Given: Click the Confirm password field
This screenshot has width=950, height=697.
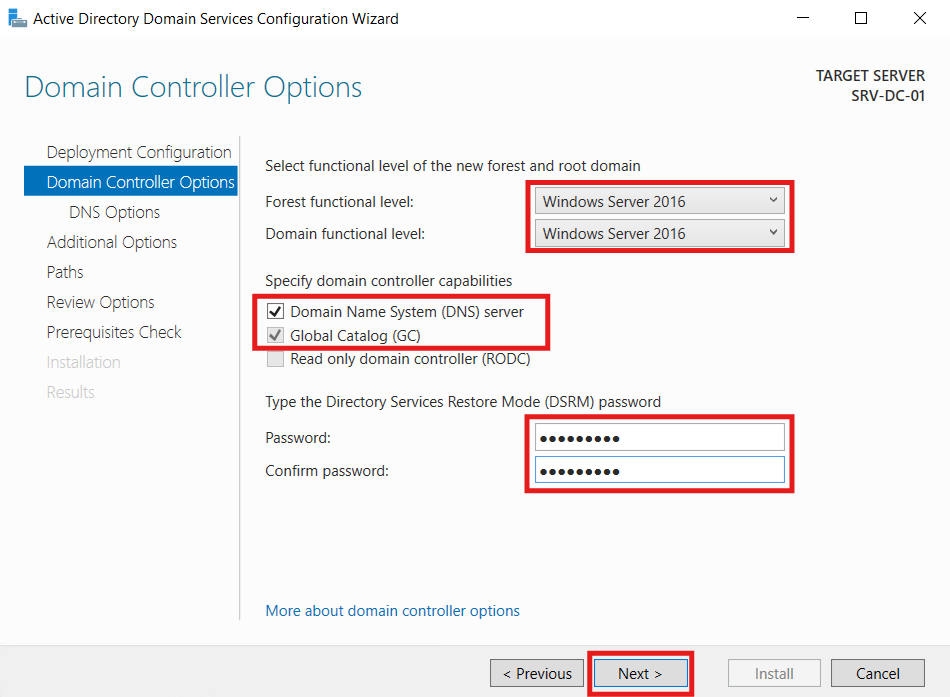Looking at the screenshot, I should [x=658, y=470].
